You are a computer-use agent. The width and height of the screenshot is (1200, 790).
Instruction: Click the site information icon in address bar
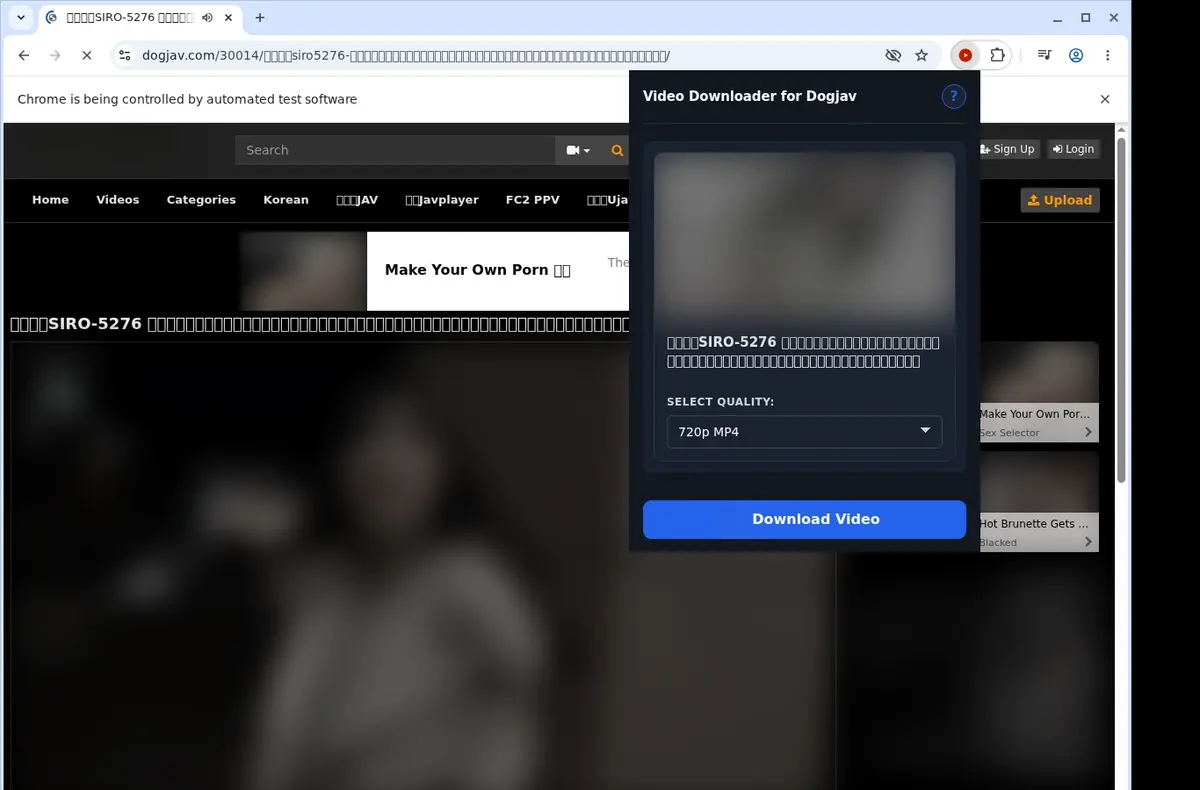[124, 56]
